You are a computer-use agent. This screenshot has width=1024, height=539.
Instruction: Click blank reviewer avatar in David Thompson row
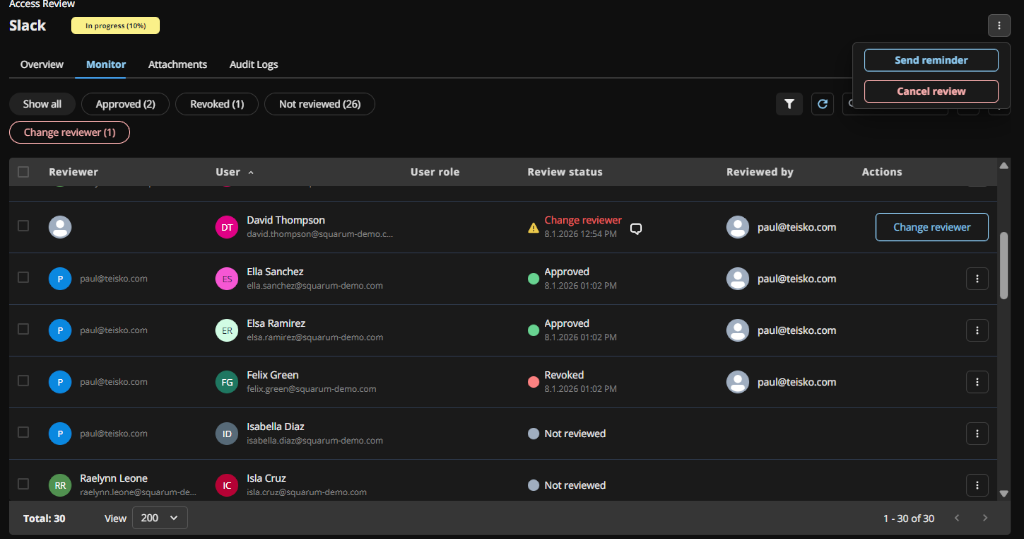(60, 227)
